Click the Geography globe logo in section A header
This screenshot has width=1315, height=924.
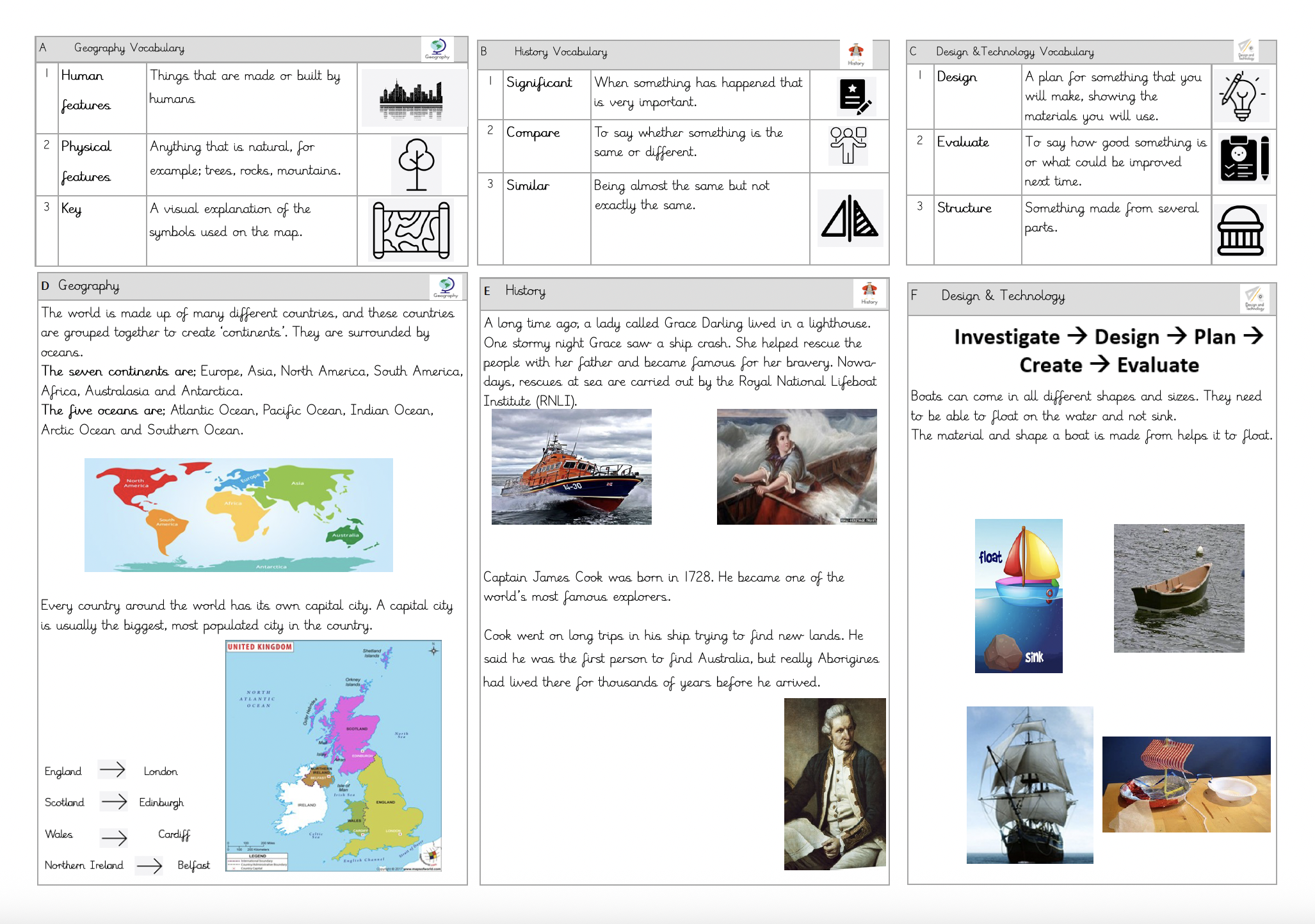point(438,48)
